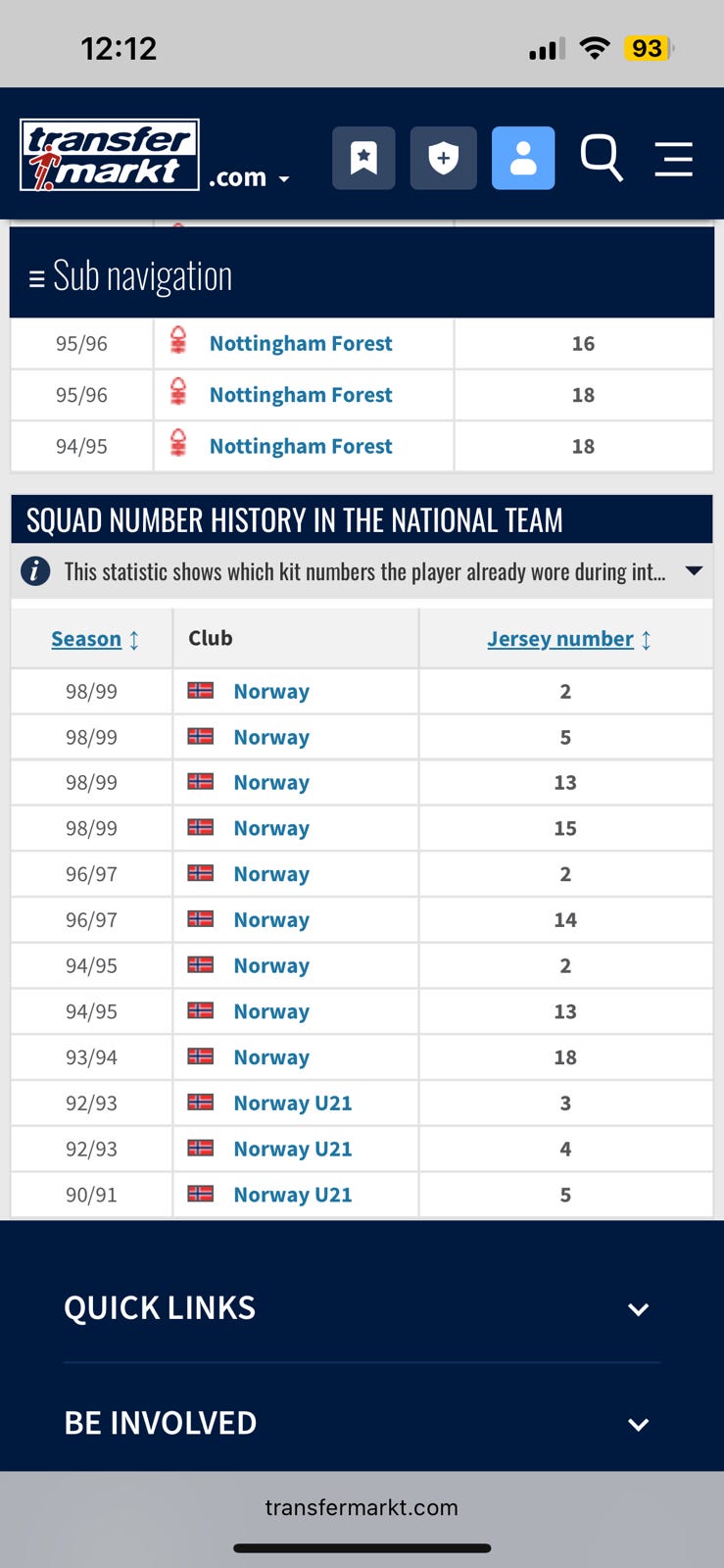Expand the statistic description arrow

tap(694, 570)
